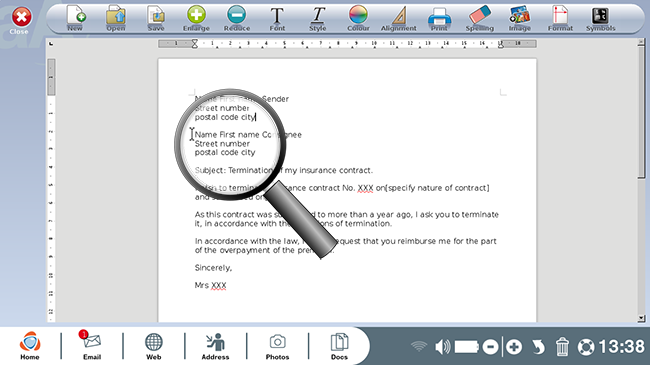The width and height of the screenshot is (650, 365).
Task: Go to the Home screen
Action: [x=30, y=346]
